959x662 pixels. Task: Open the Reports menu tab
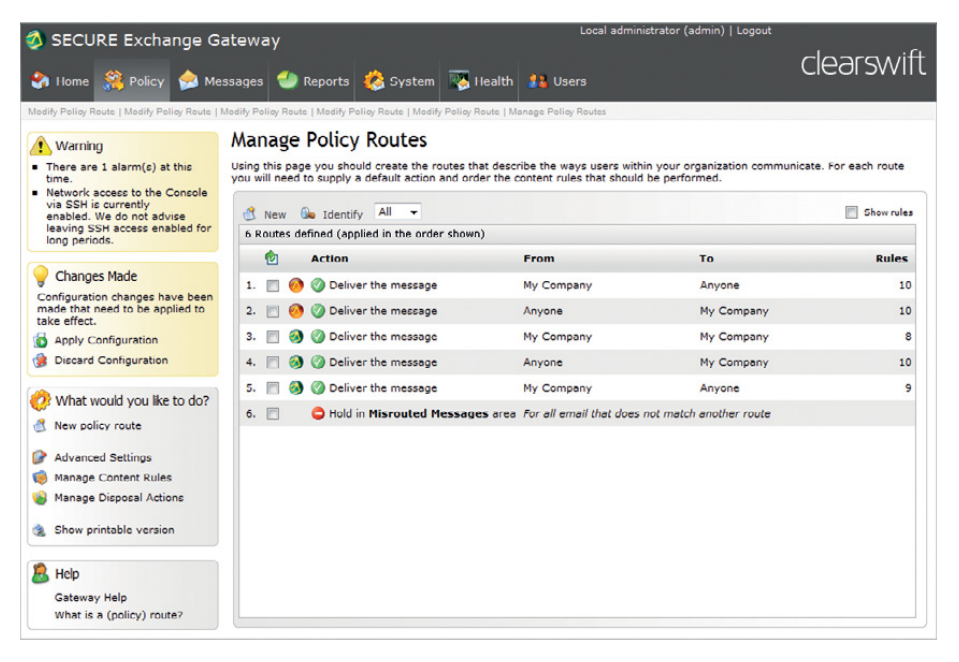pyautogui.click(x=313, y=81)
